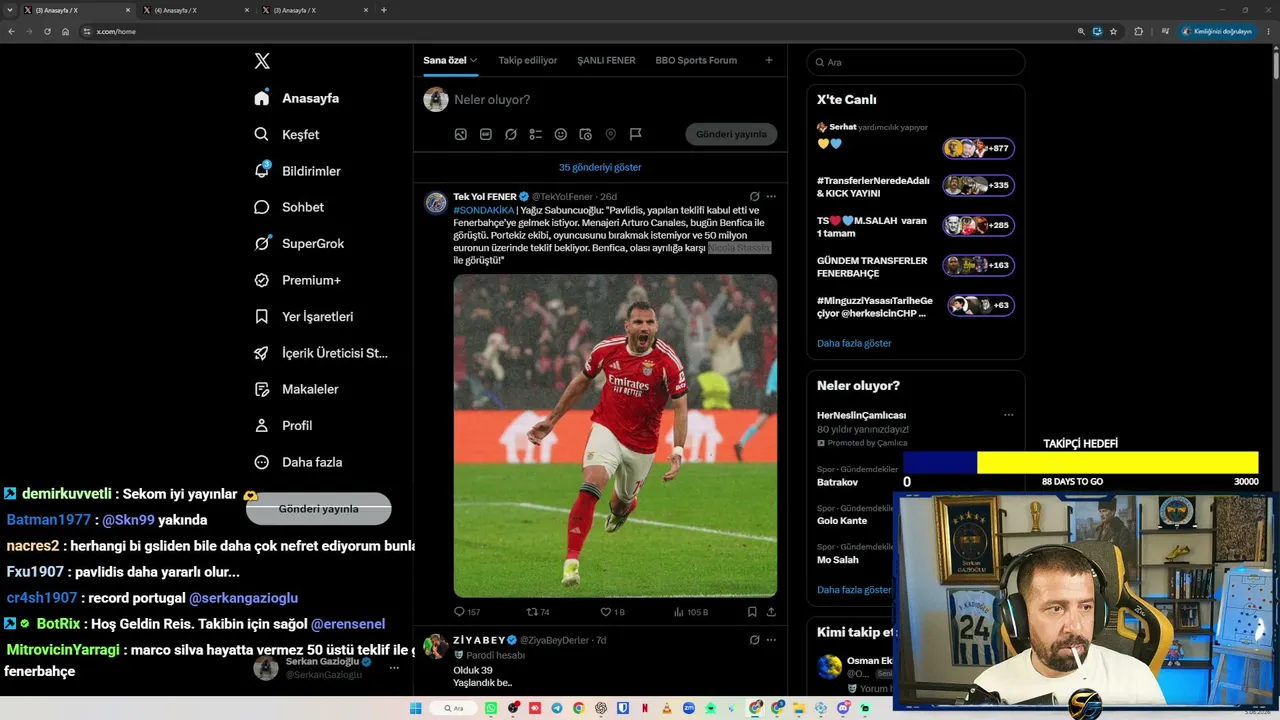The width and height of the screenshot is (1280, 720).
Task: Add a new timeline tab with plus
Action: click(x=769, y=60)
